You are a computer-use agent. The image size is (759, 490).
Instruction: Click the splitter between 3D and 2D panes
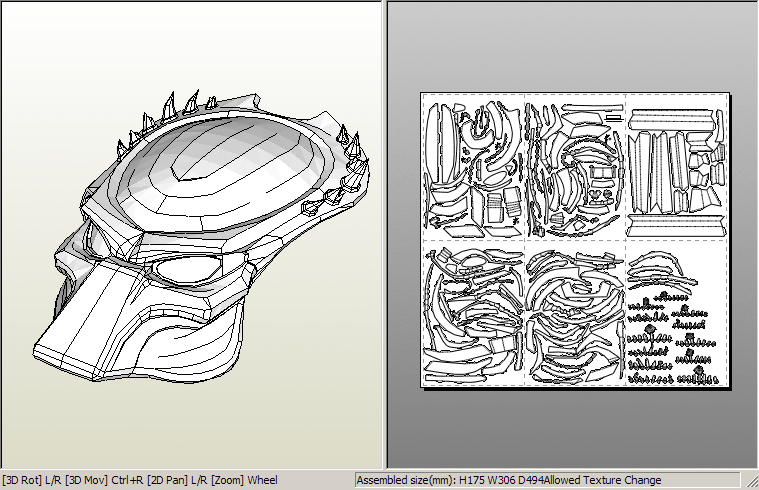point(385,235)
